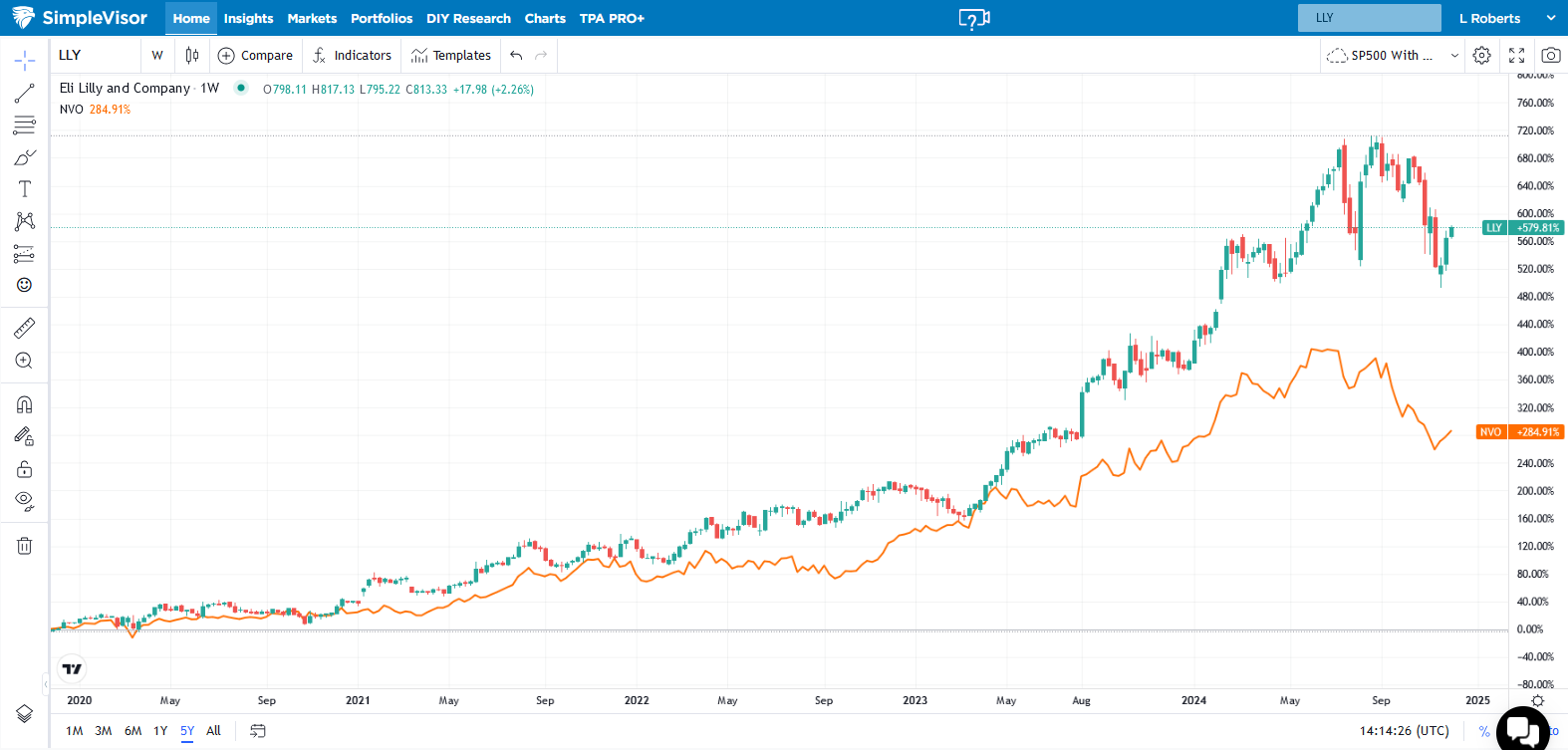Viewport: 1568px width, 750px height.
Task: Open the Markets menu
Action: tap(312, 18)
